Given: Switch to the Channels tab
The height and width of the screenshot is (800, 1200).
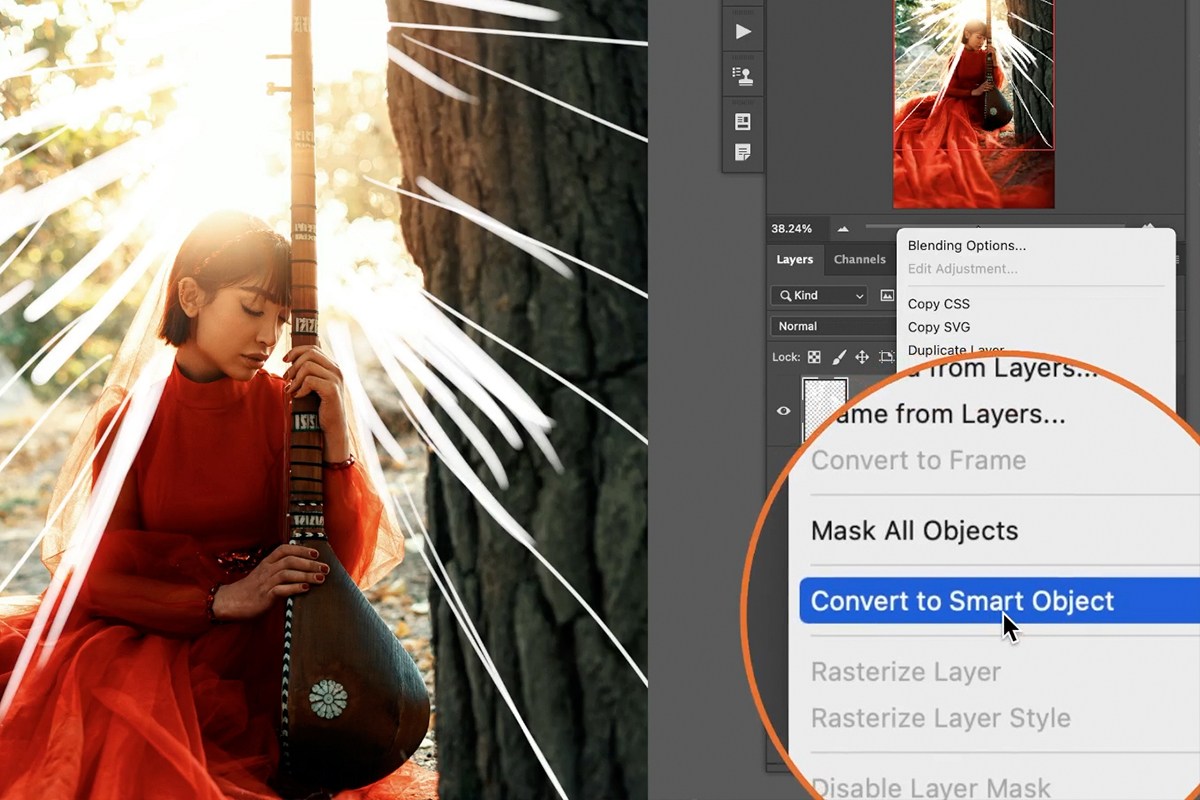Looking at the screenshot, I should point(860,259).
